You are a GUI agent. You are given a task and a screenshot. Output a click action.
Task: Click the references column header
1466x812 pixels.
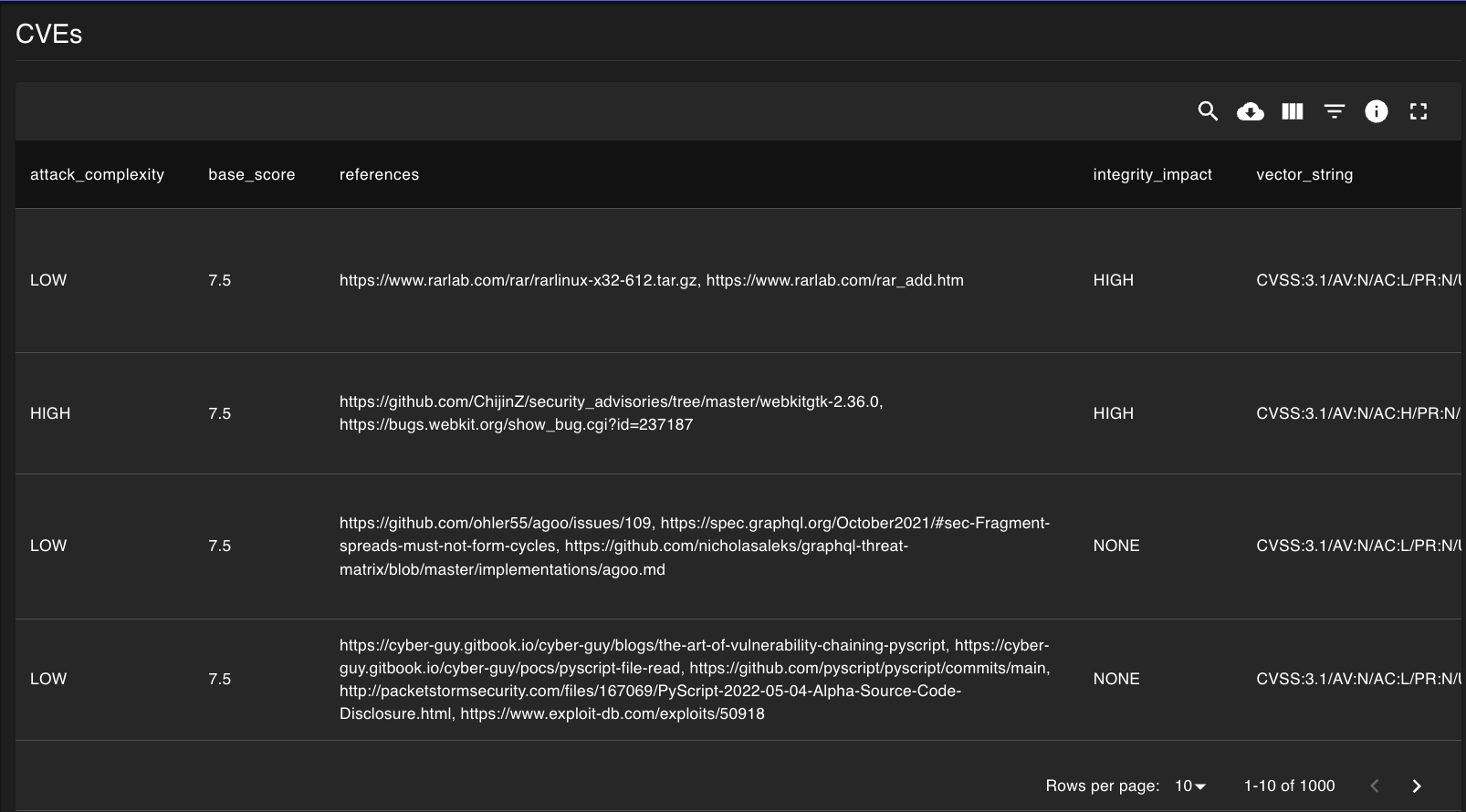coord(379,174)
